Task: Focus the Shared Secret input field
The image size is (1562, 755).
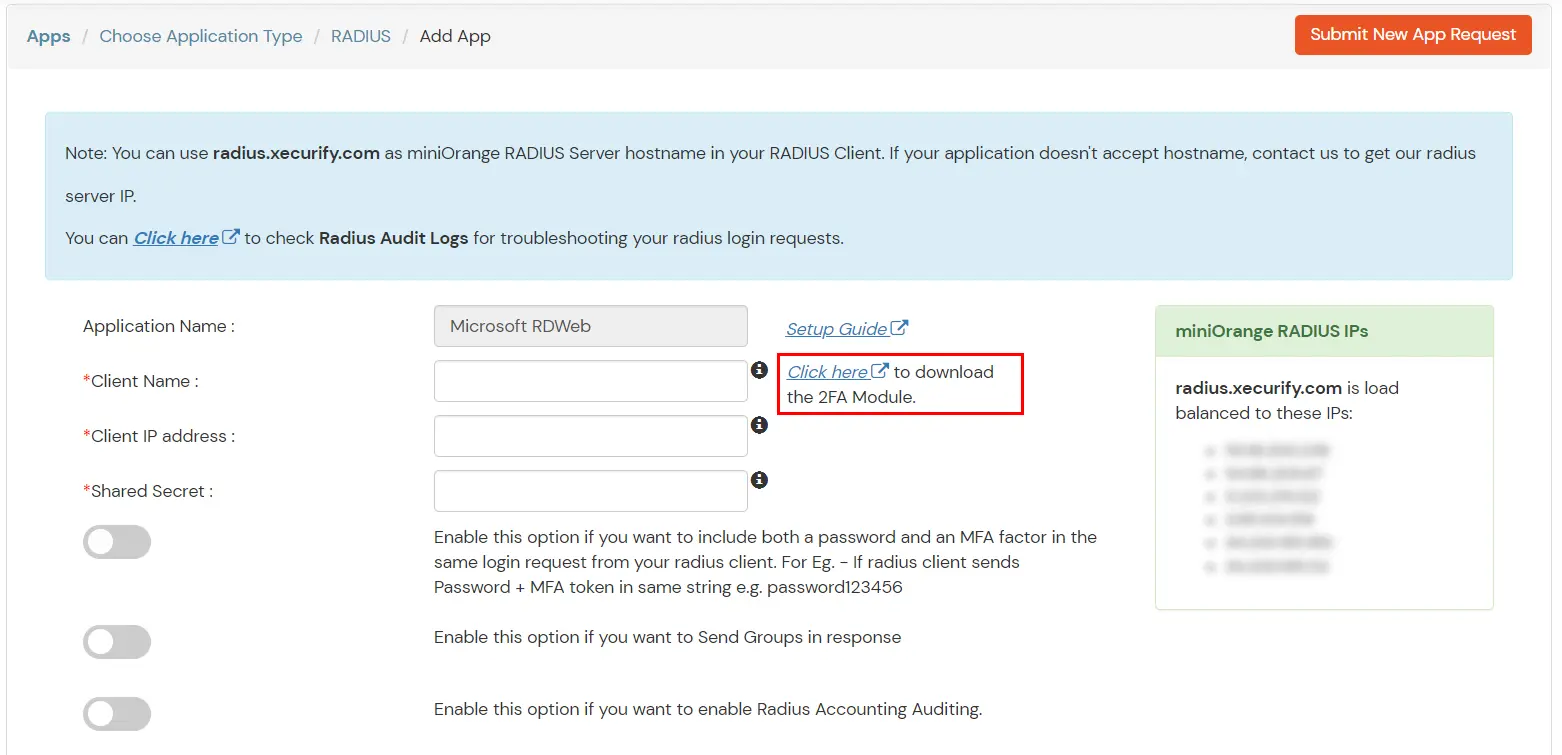Action: coord(591,491)
